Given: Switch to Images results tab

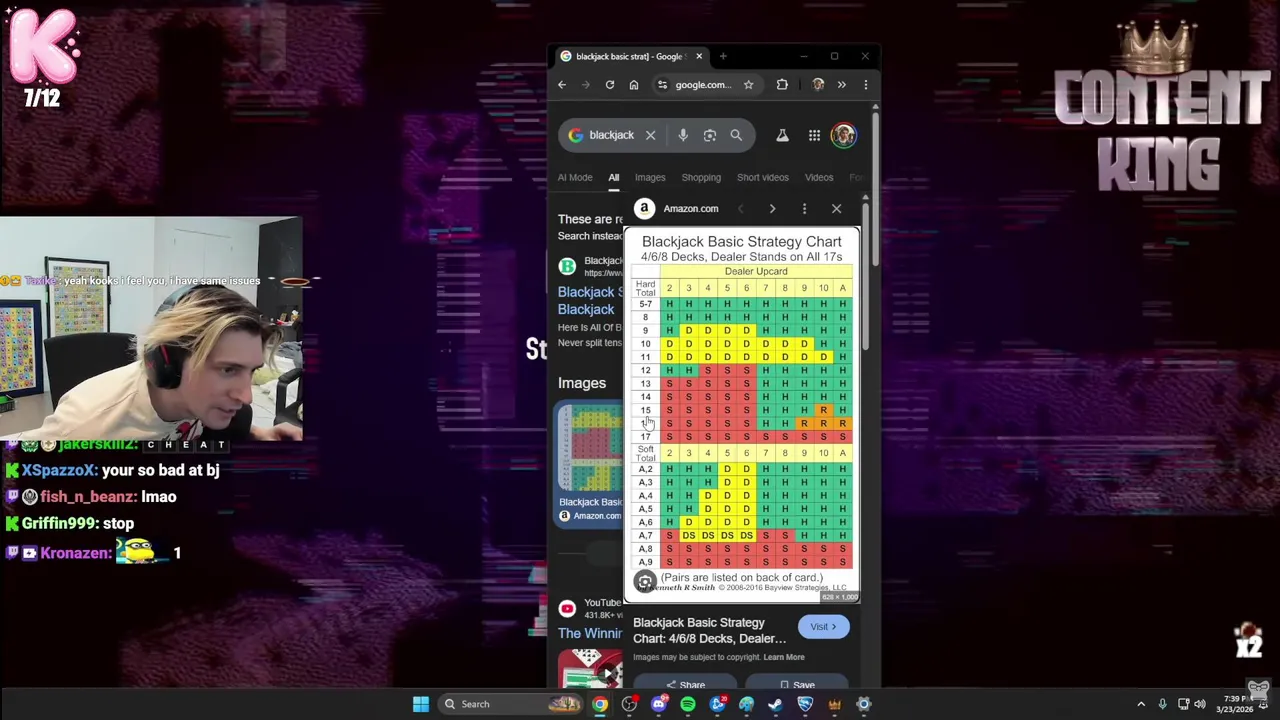Looking at the screenshot, I should 650,177.
